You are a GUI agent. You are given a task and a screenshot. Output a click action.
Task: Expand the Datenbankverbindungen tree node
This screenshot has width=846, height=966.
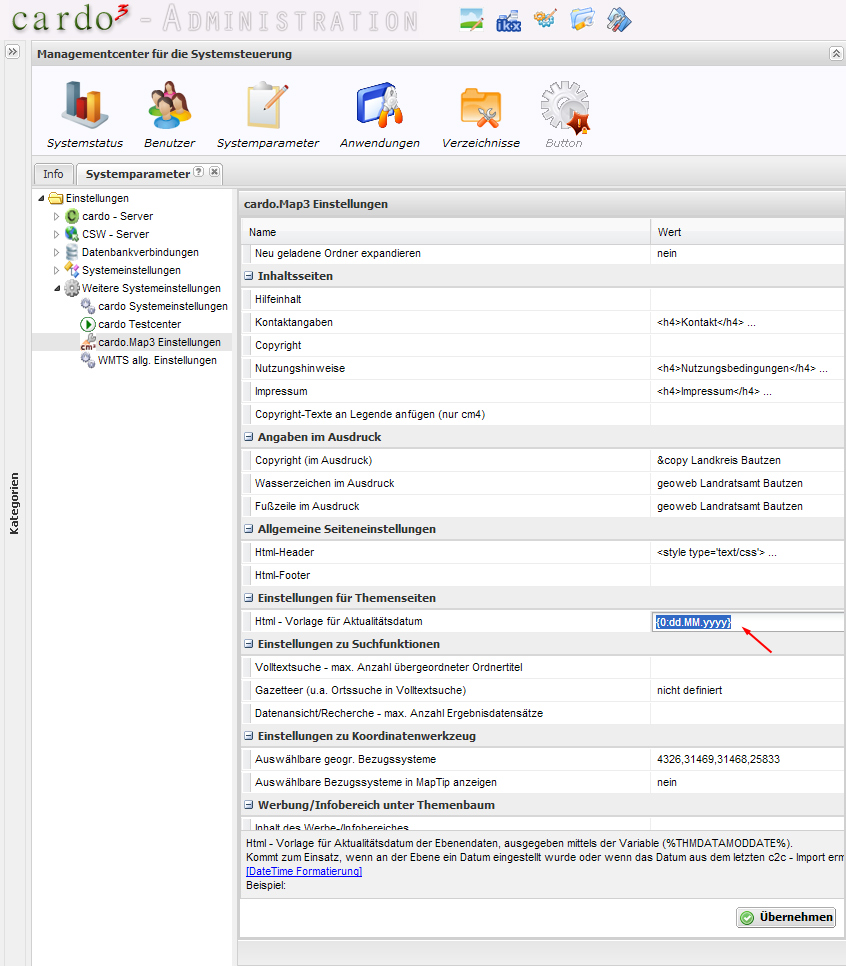[x=57, y=253]
